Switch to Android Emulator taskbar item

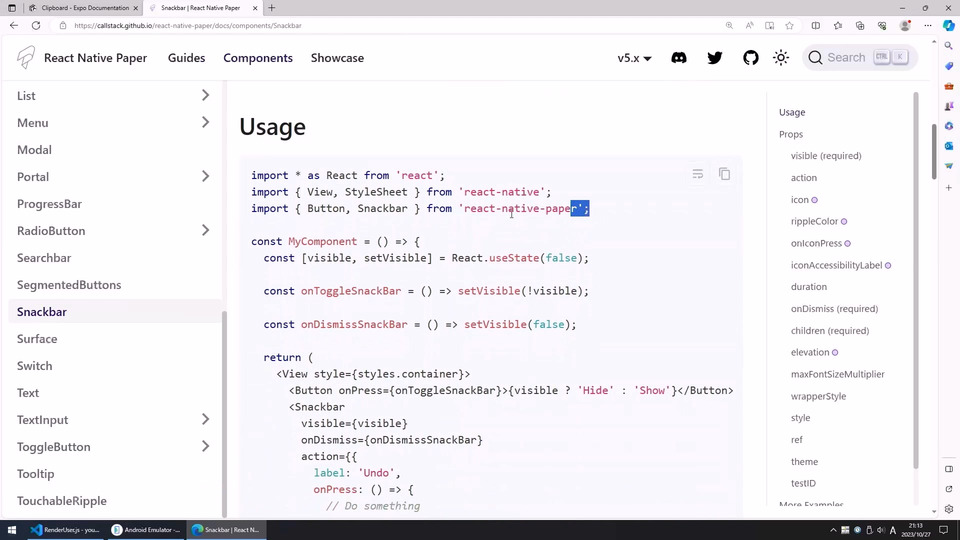pyautogui.click(x=147, y=530)
